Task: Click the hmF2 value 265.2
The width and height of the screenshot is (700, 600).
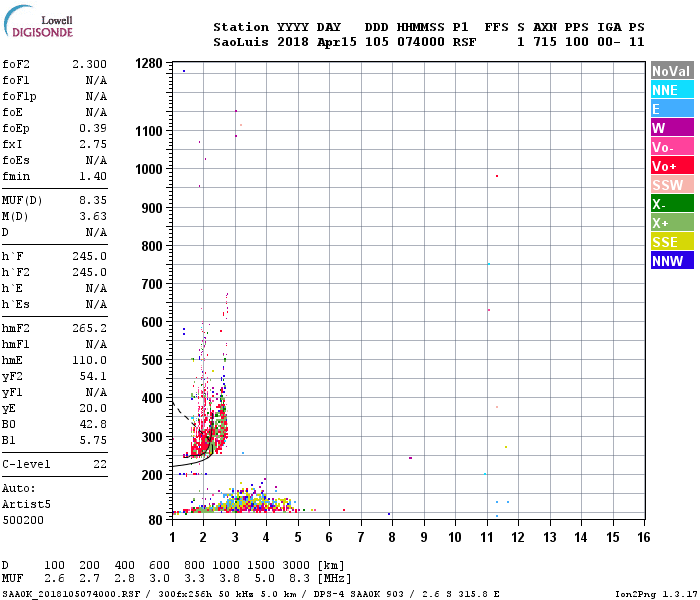Action: 89,329
